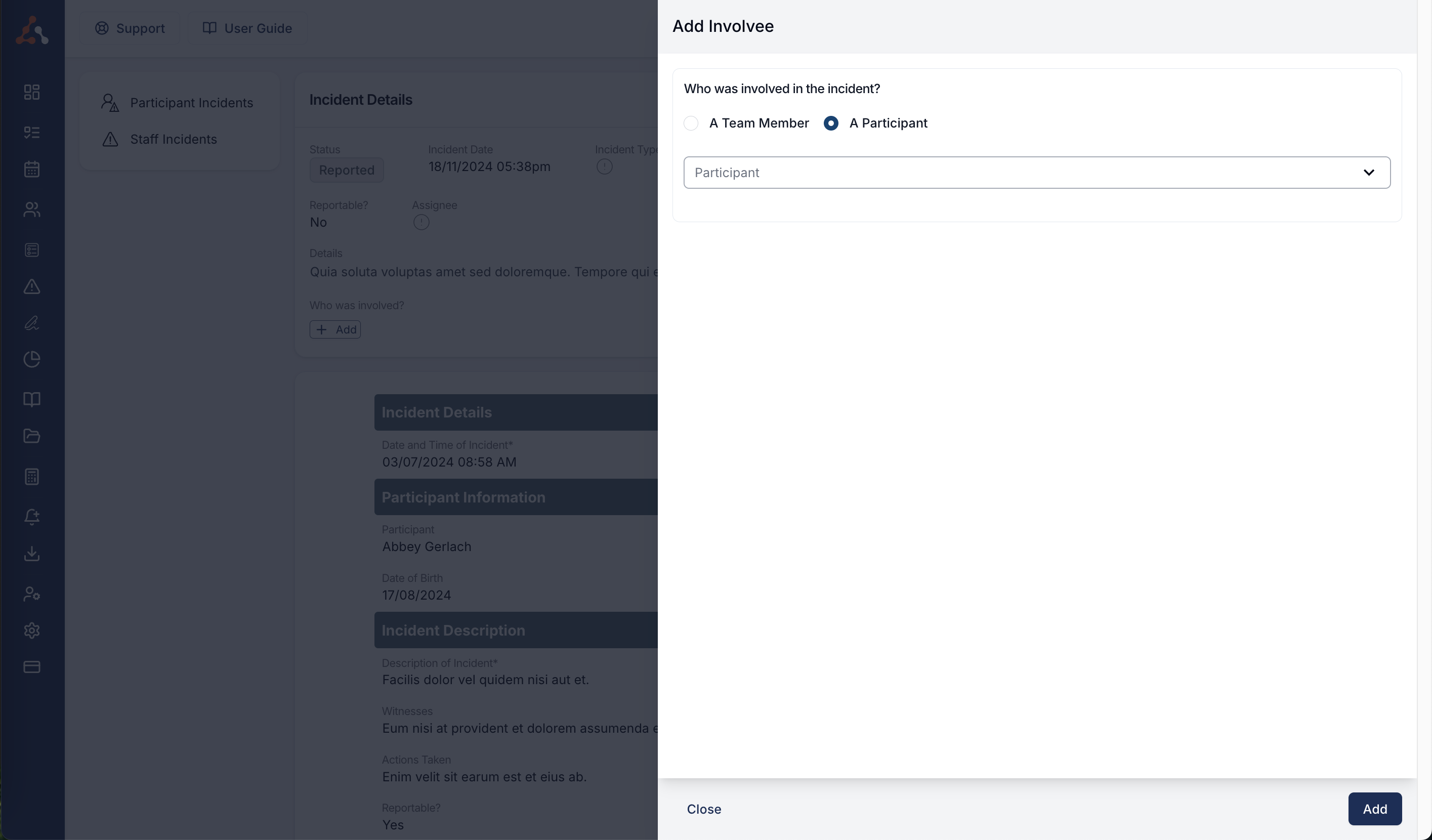Click the Reportable value 'No'
Screen dimensions: 1432x840
318,222
